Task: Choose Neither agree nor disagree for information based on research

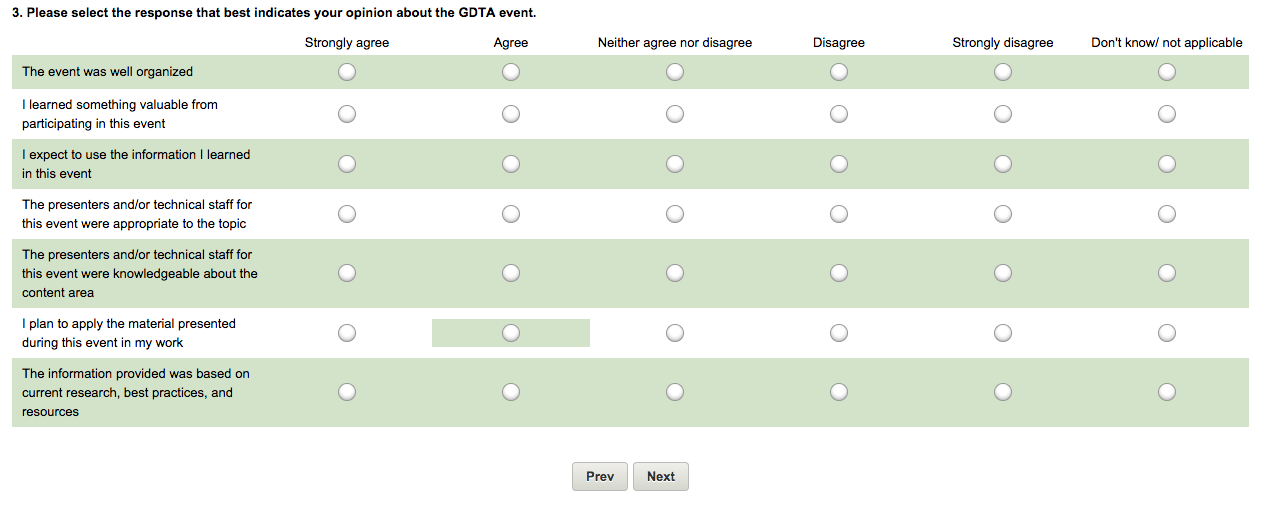Action: pyautogui.click(x=675, y=392)
